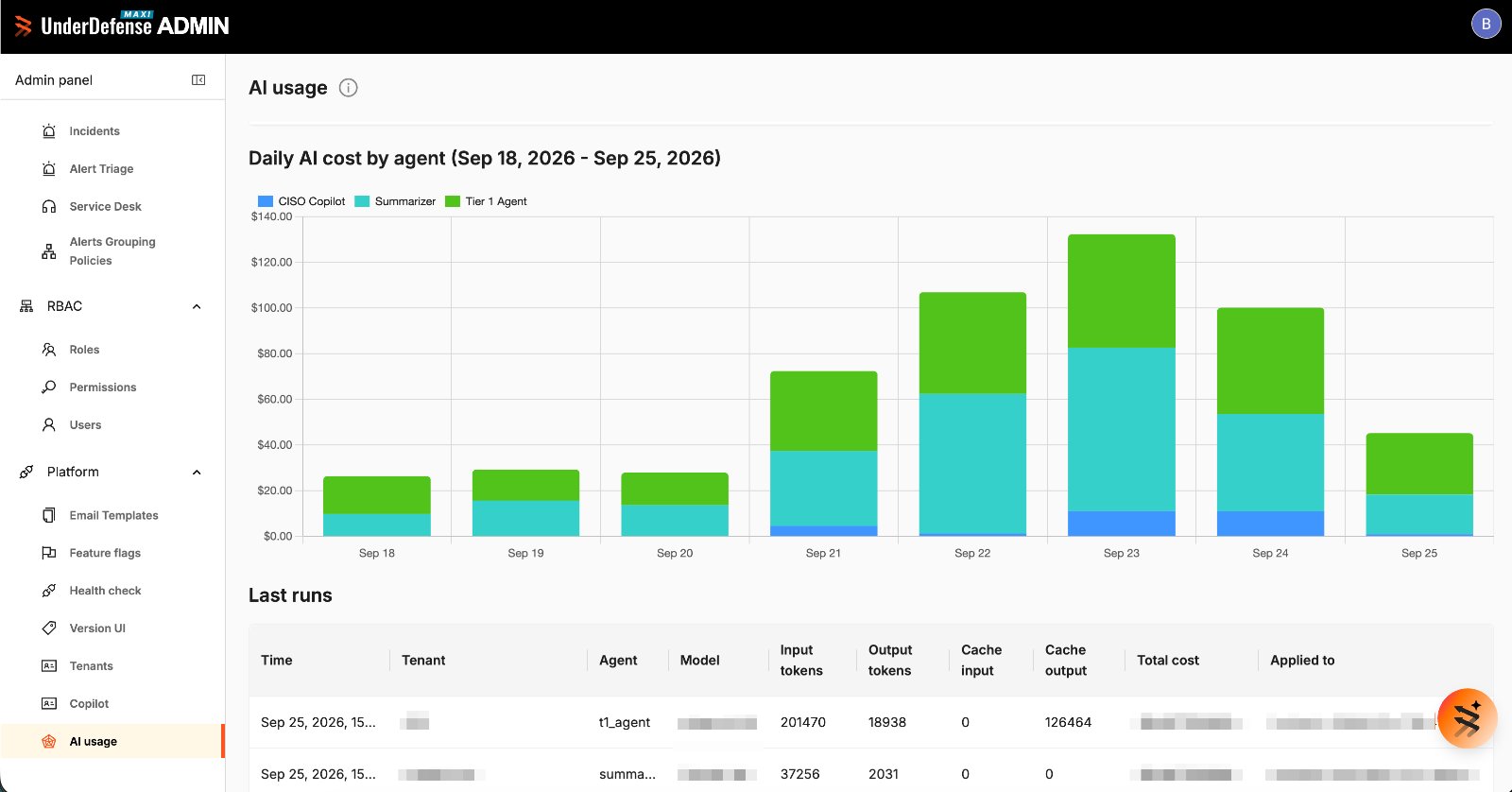Image resolution: width=1512 pixels, height=792 pixels.
Task: Click the Users person icon
Action: tap(49, 425)
